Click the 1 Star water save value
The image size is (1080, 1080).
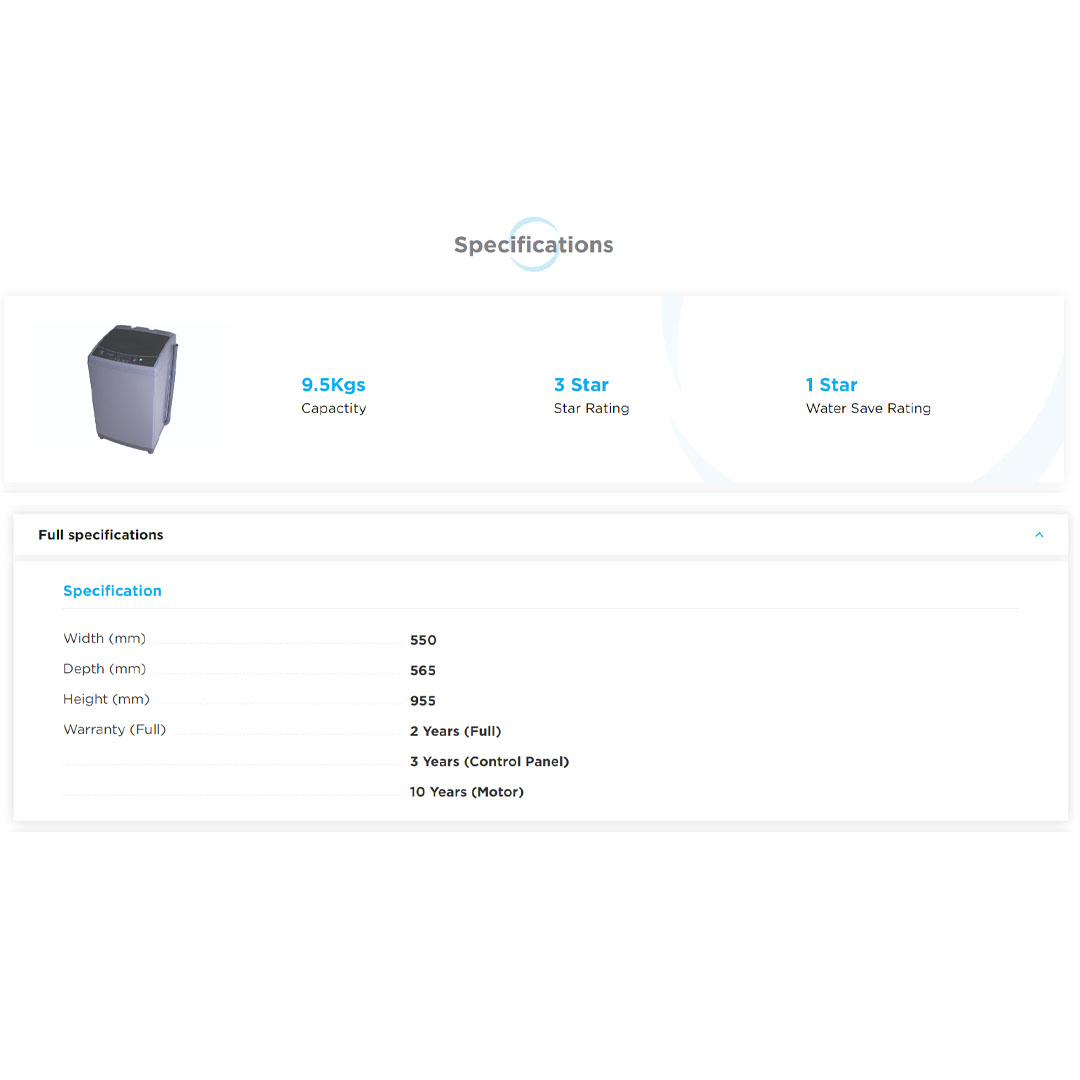[x=831, y=385]
